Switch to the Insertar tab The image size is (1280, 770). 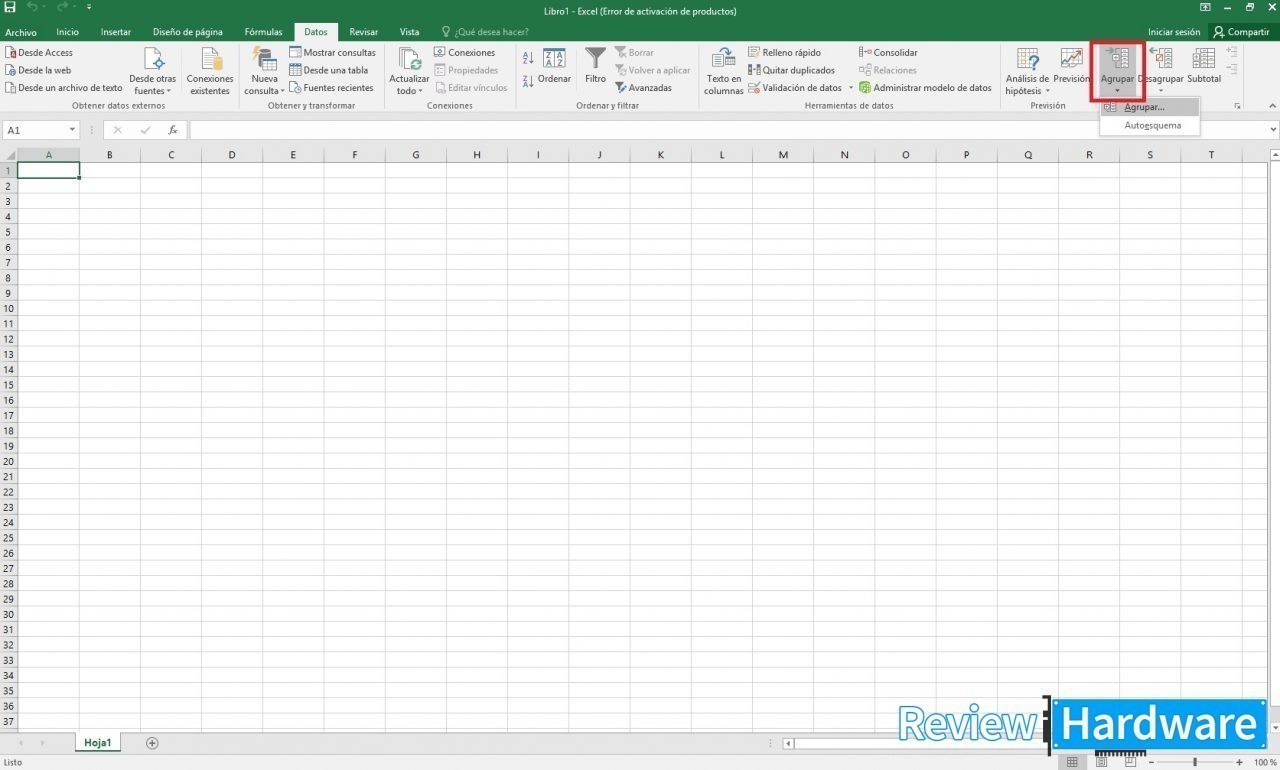pos(116,32)
